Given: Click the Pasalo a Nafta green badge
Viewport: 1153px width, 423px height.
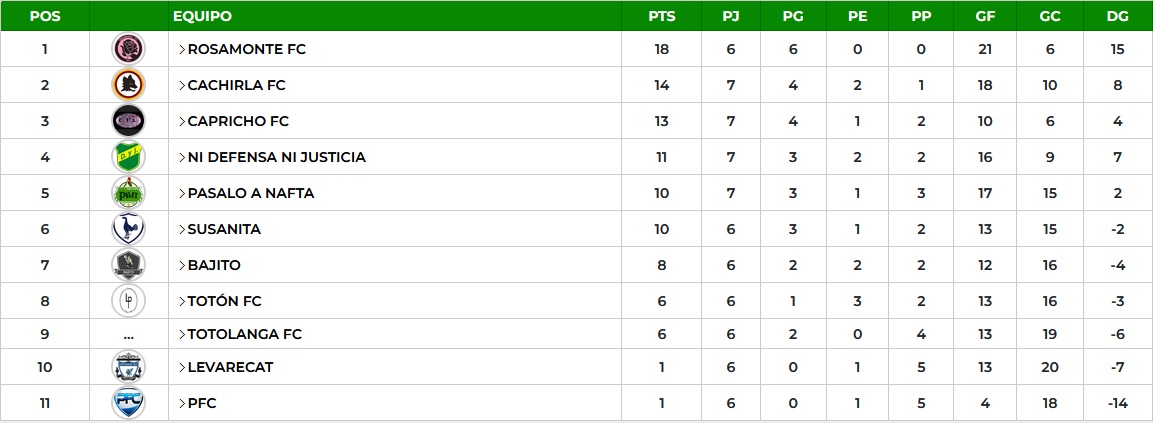Looking at the screenshot, I should coord(129,193).
